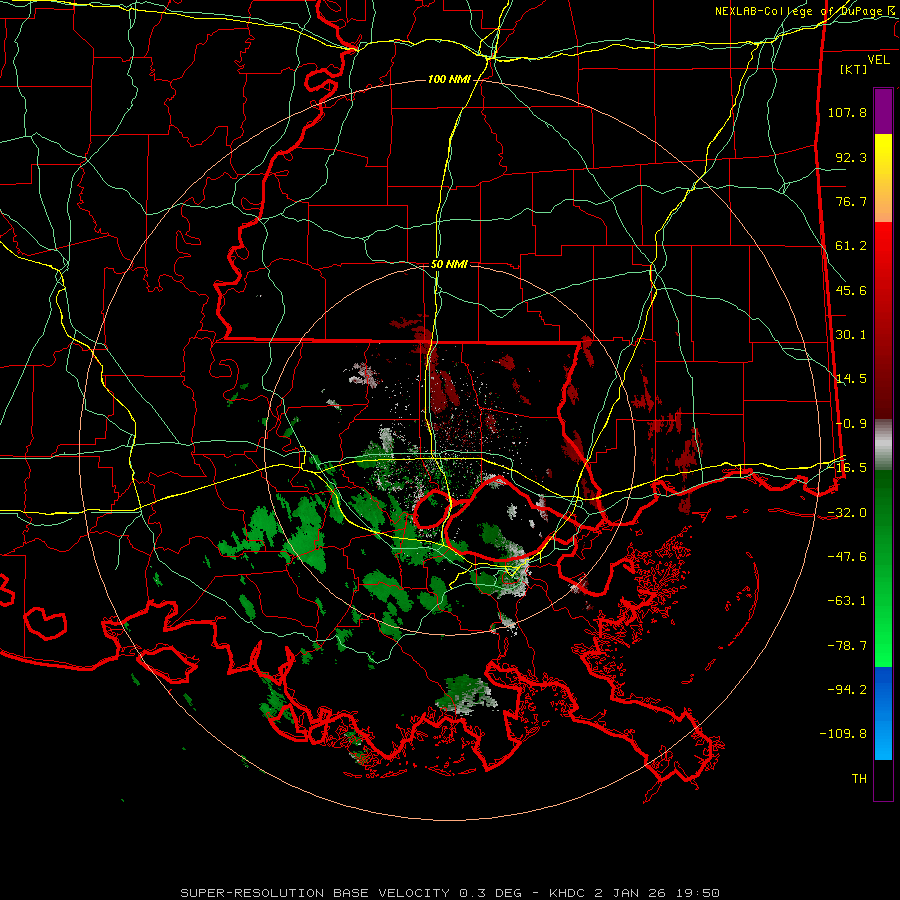Click the -109.8 velocity scale value

pos(843,734)
